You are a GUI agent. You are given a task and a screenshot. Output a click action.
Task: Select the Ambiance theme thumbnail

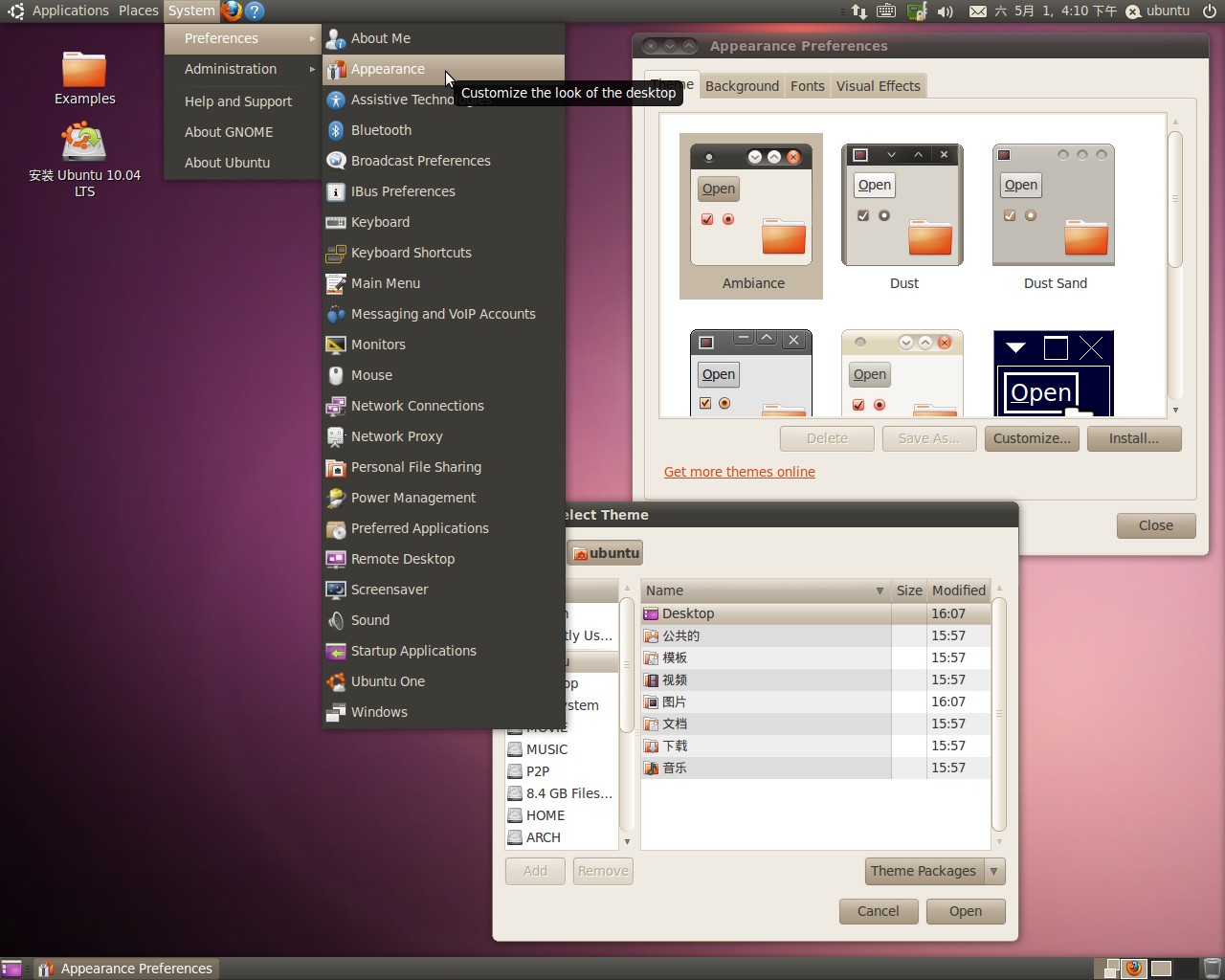[x=751, y=216]
